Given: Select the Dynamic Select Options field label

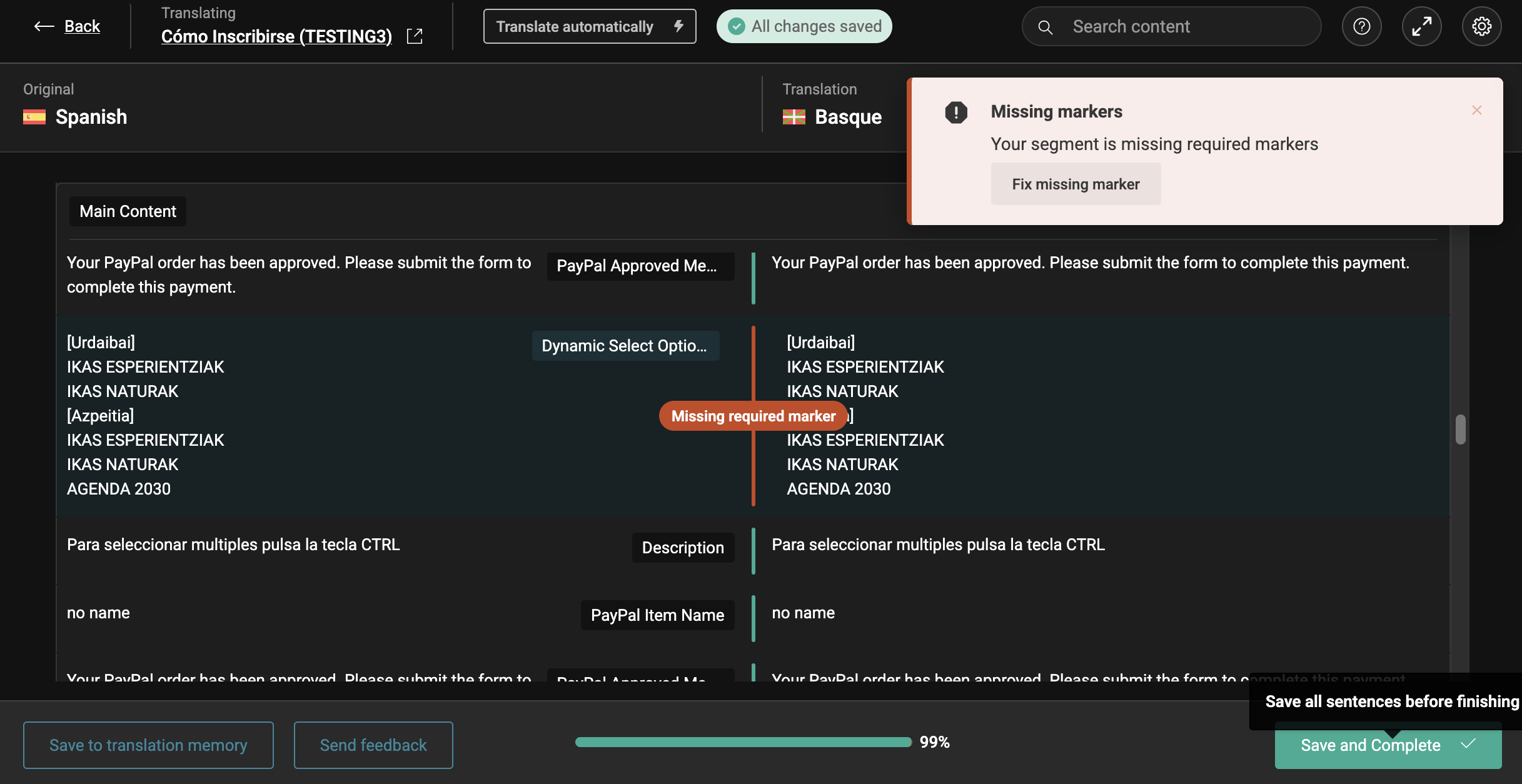Looking at the screenshot, I should [625, 346].
